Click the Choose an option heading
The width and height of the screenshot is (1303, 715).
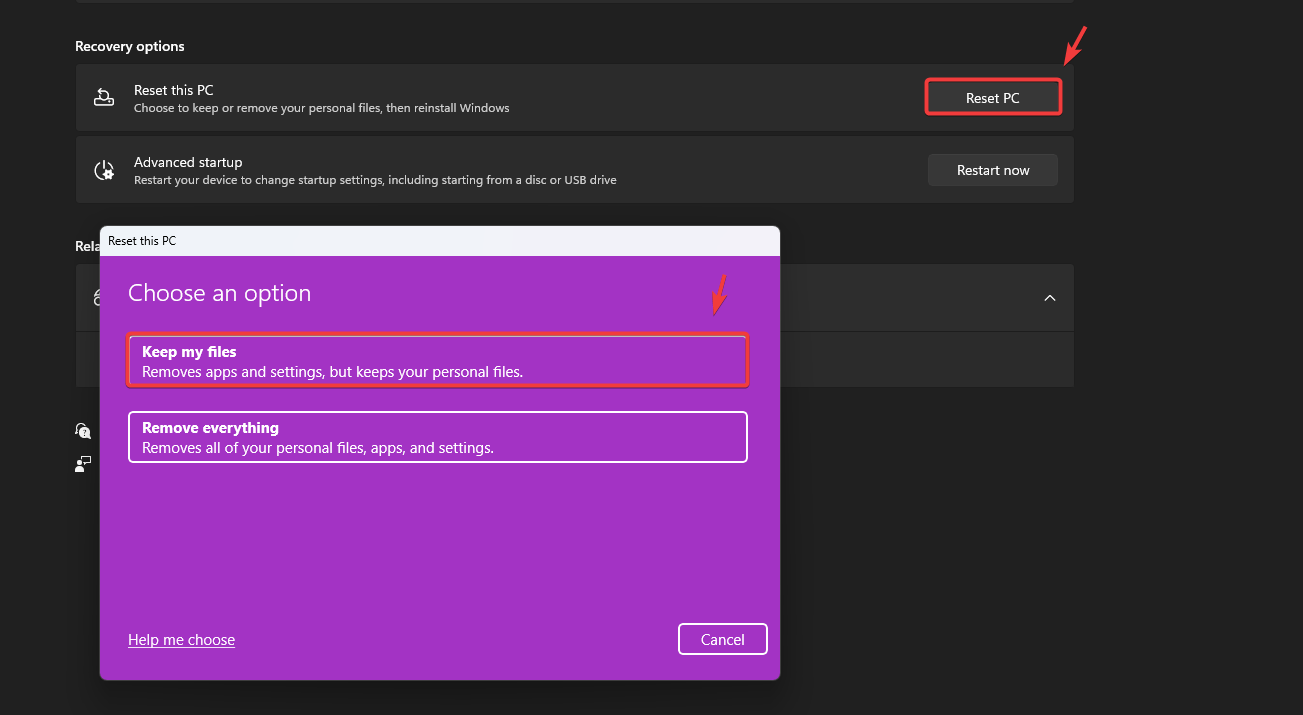pyautogui.click(x=219, y=293)
